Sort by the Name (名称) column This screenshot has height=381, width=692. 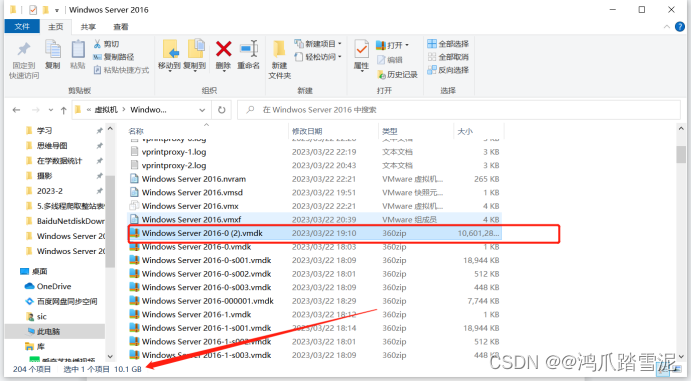(x=136, y=131)
